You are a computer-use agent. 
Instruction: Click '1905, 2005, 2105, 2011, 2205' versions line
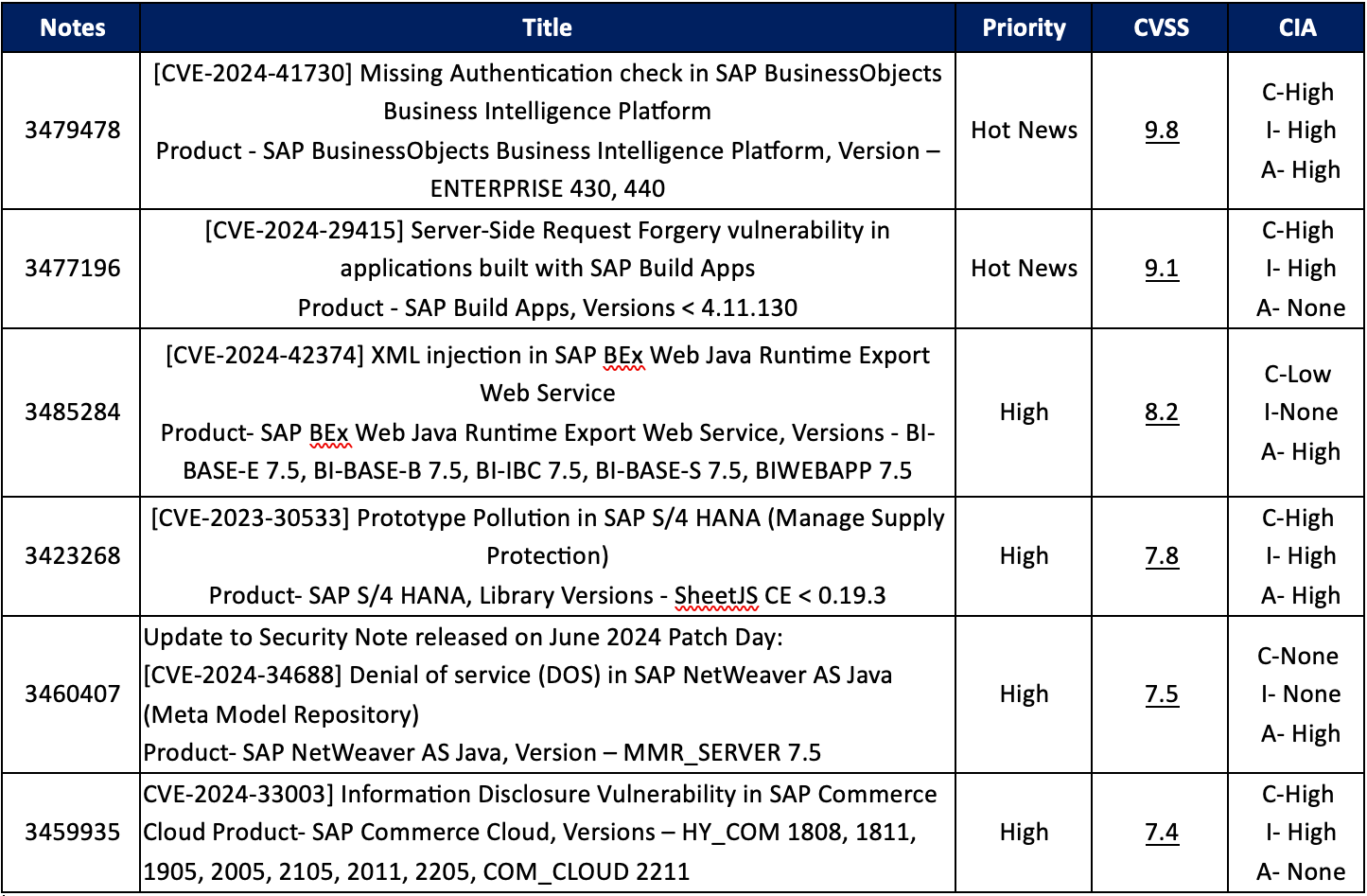tap(417, 872)
